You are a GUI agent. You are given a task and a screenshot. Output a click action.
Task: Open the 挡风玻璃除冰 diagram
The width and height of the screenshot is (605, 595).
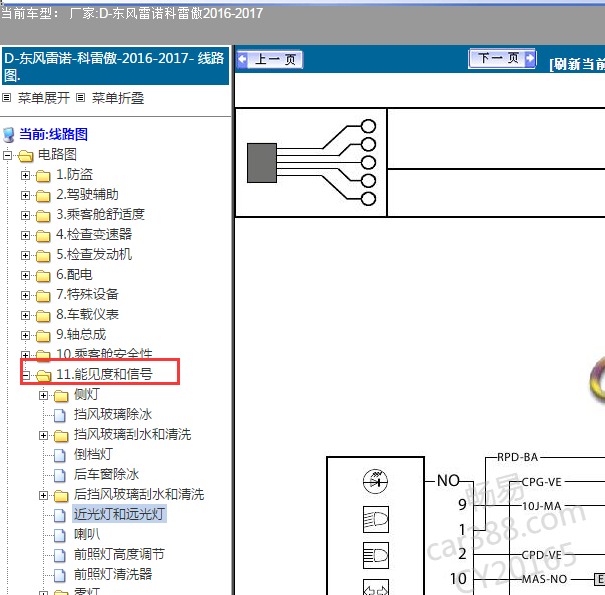pos(113,414)
